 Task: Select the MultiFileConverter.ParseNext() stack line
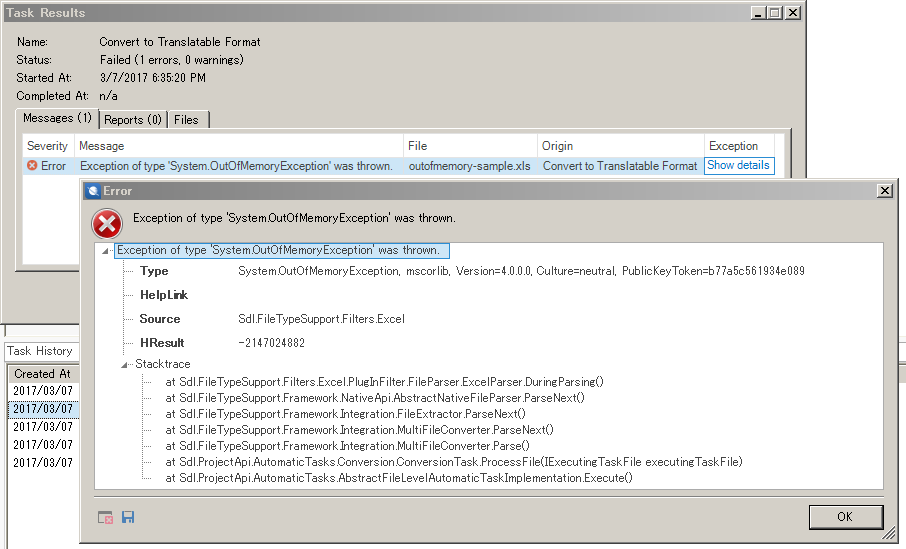click(x=359, y=430)
